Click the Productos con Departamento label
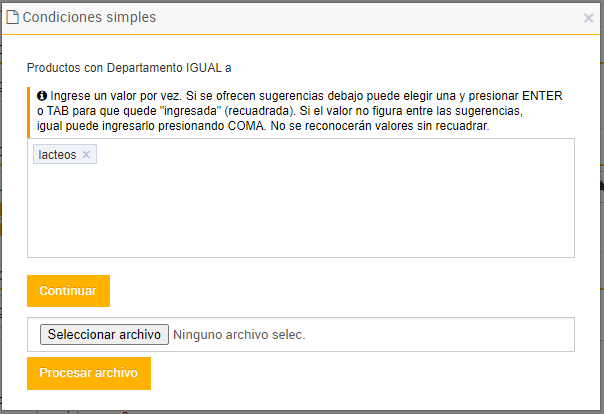The image size is (604, 414). point(103,68)
